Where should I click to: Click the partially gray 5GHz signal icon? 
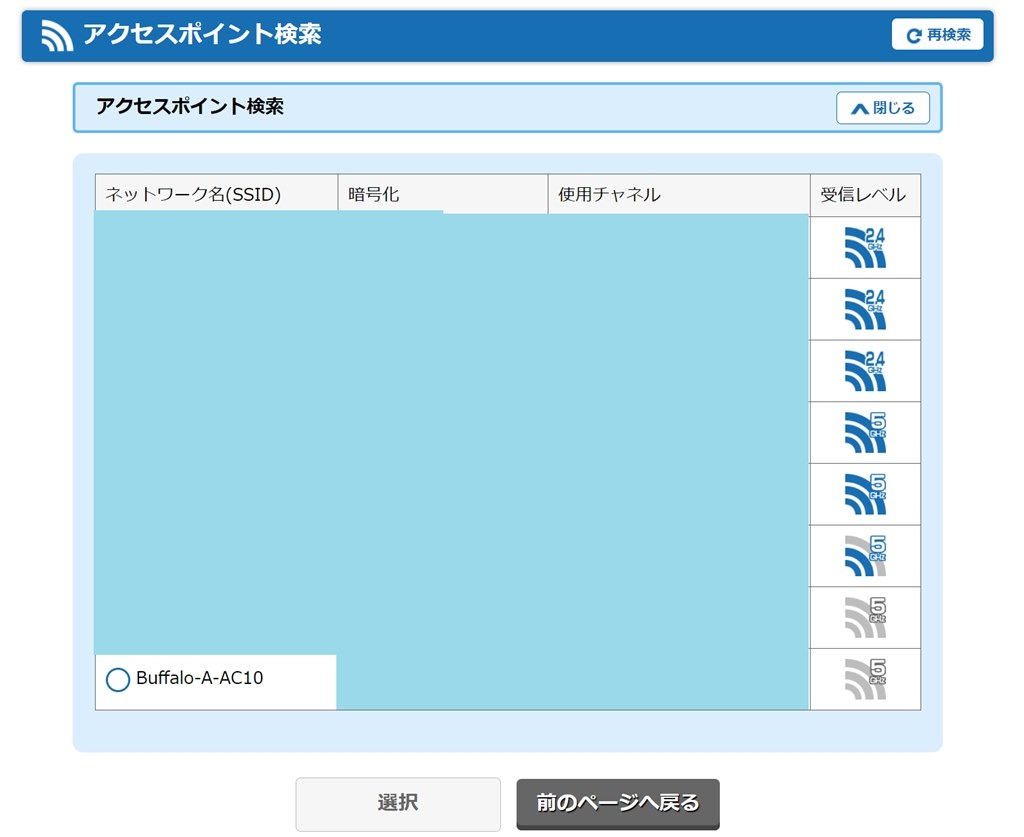click(x=865, y=556)
